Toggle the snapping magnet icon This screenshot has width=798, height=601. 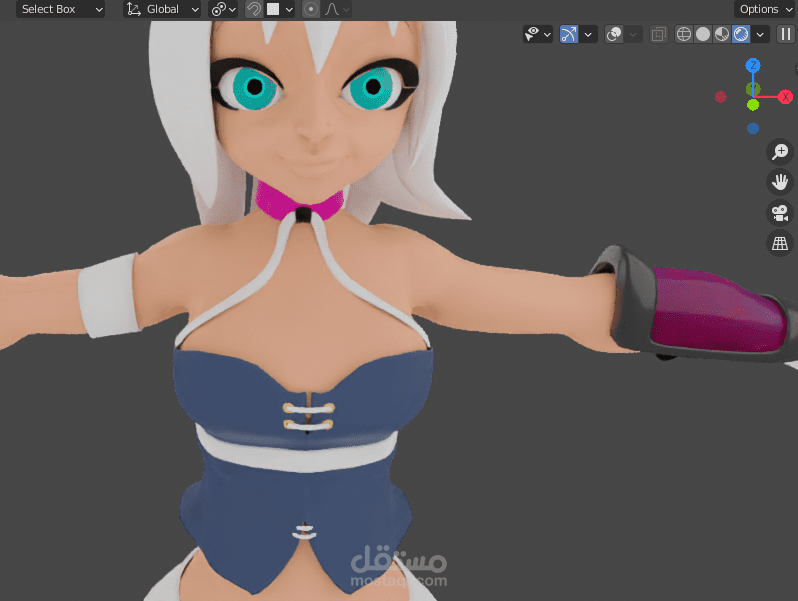tap(253, 9)
